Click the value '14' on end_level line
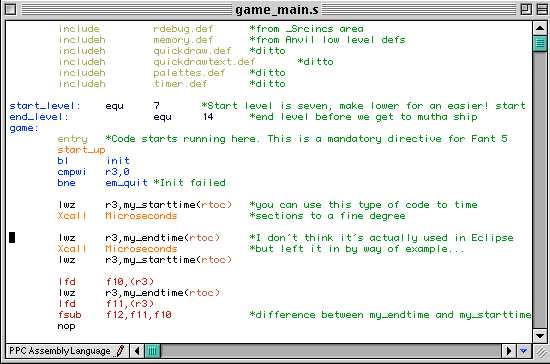The width and height of the screenshot is (550, 364). (x=208, y=117)
